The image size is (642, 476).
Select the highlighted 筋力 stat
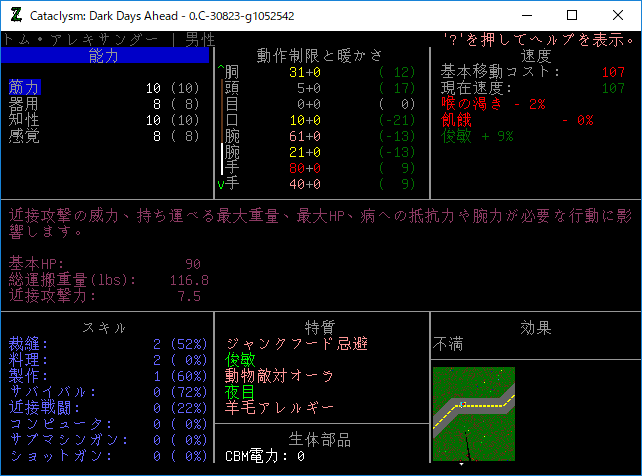(26, 88)
